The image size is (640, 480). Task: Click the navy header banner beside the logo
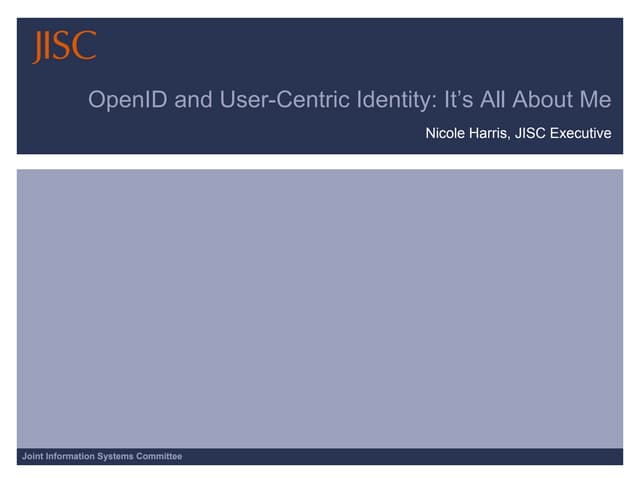[x=350, y=47]
